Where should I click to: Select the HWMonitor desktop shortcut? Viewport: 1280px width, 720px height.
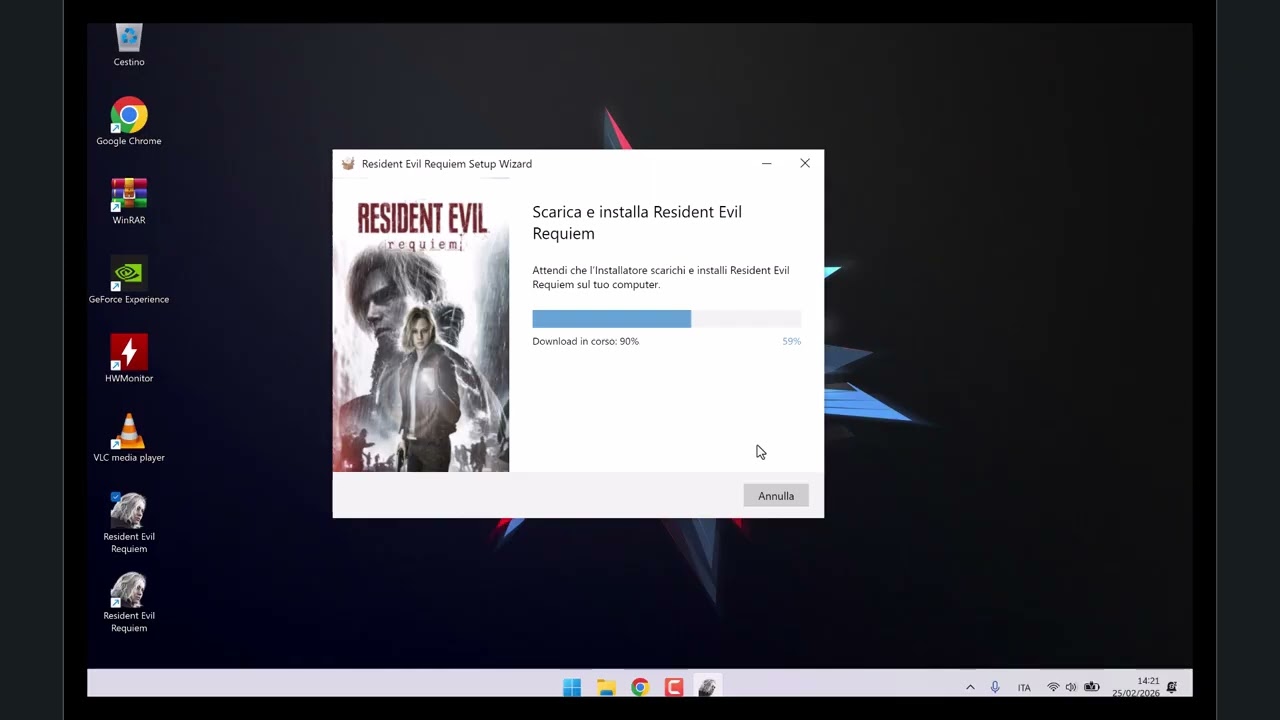(x=129, y=359)
